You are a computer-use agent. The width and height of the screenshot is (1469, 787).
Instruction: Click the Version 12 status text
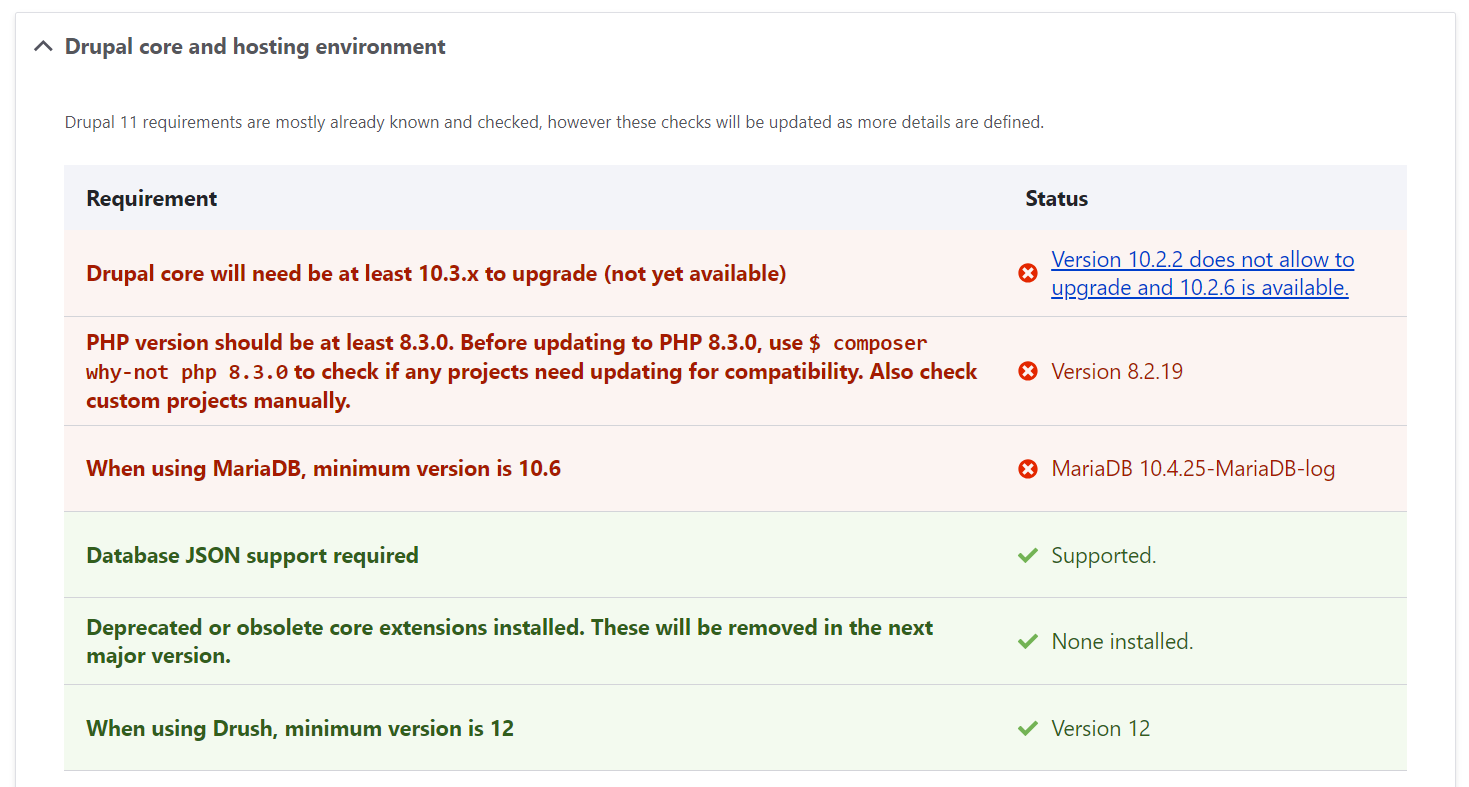[1101, 728]
